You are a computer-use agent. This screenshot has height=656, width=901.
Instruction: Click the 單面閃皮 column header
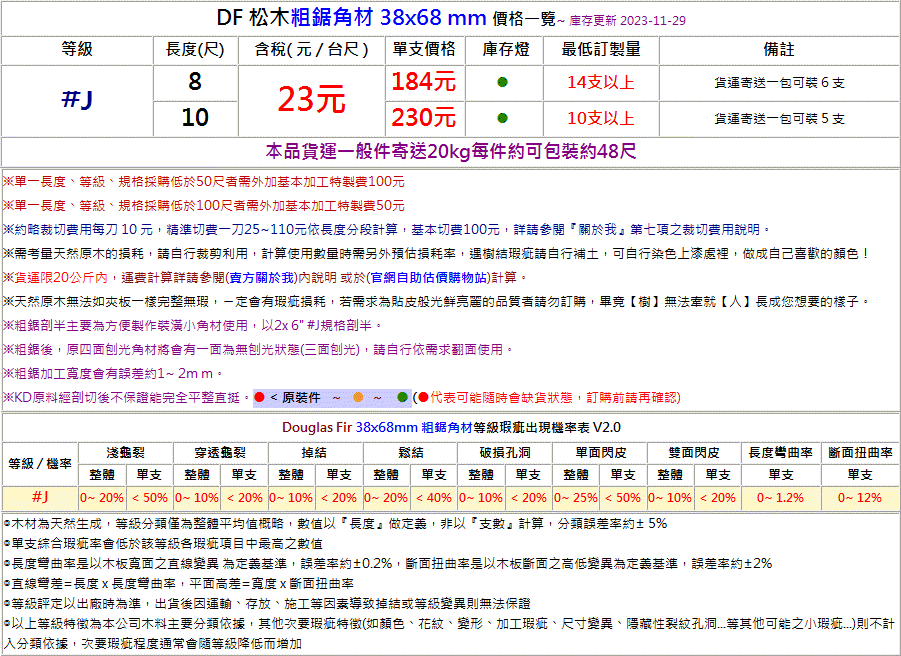600,453
